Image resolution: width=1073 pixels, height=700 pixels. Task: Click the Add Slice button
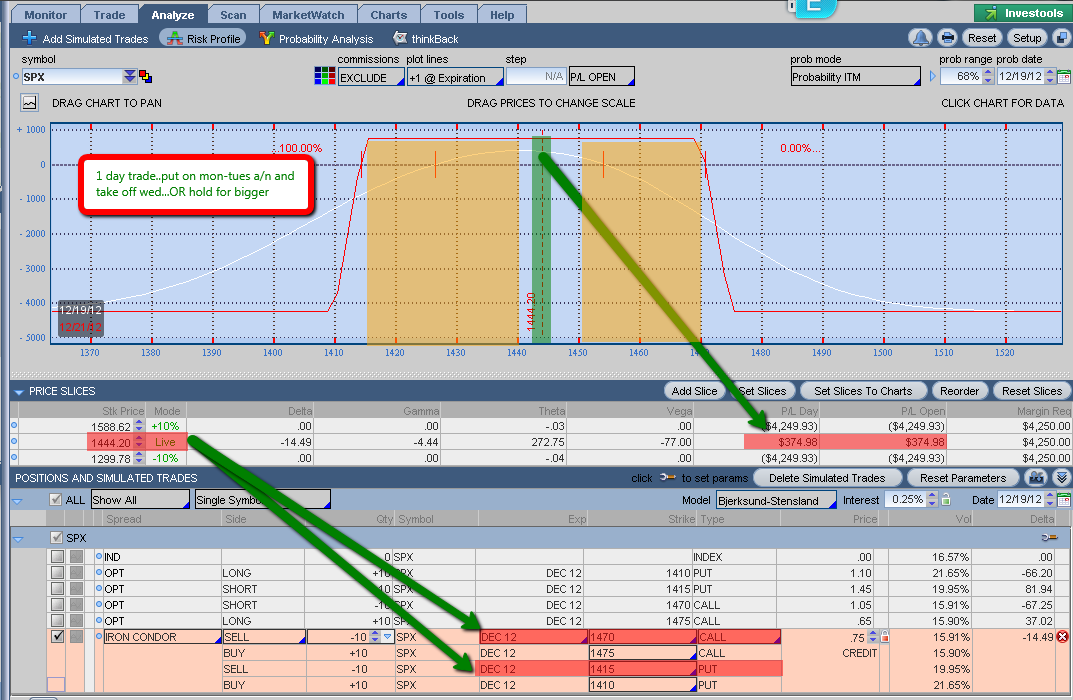point(694,391)
